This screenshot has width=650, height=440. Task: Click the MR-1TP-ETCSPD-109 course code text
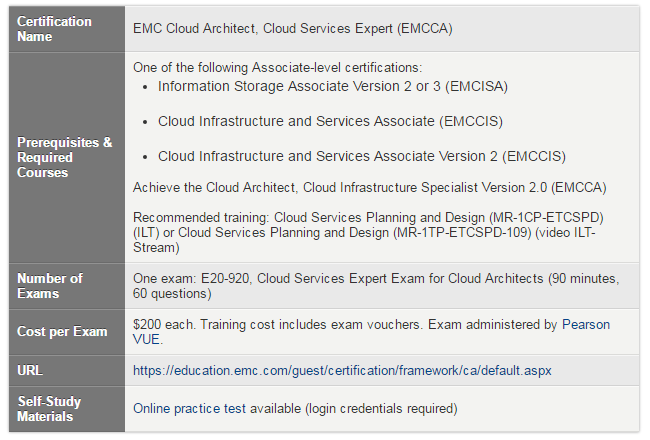pyautogui.click(x=462, y=233)
